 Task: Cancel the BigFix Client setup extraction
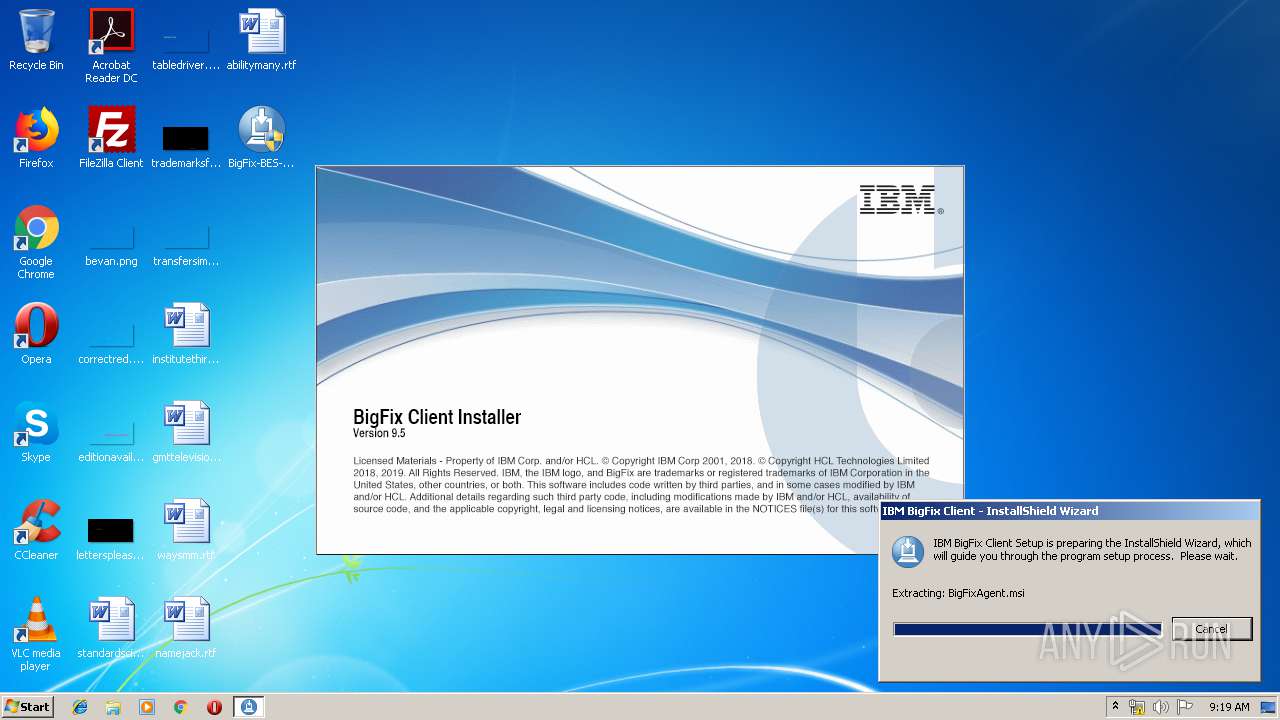(x=1211, y=629)
